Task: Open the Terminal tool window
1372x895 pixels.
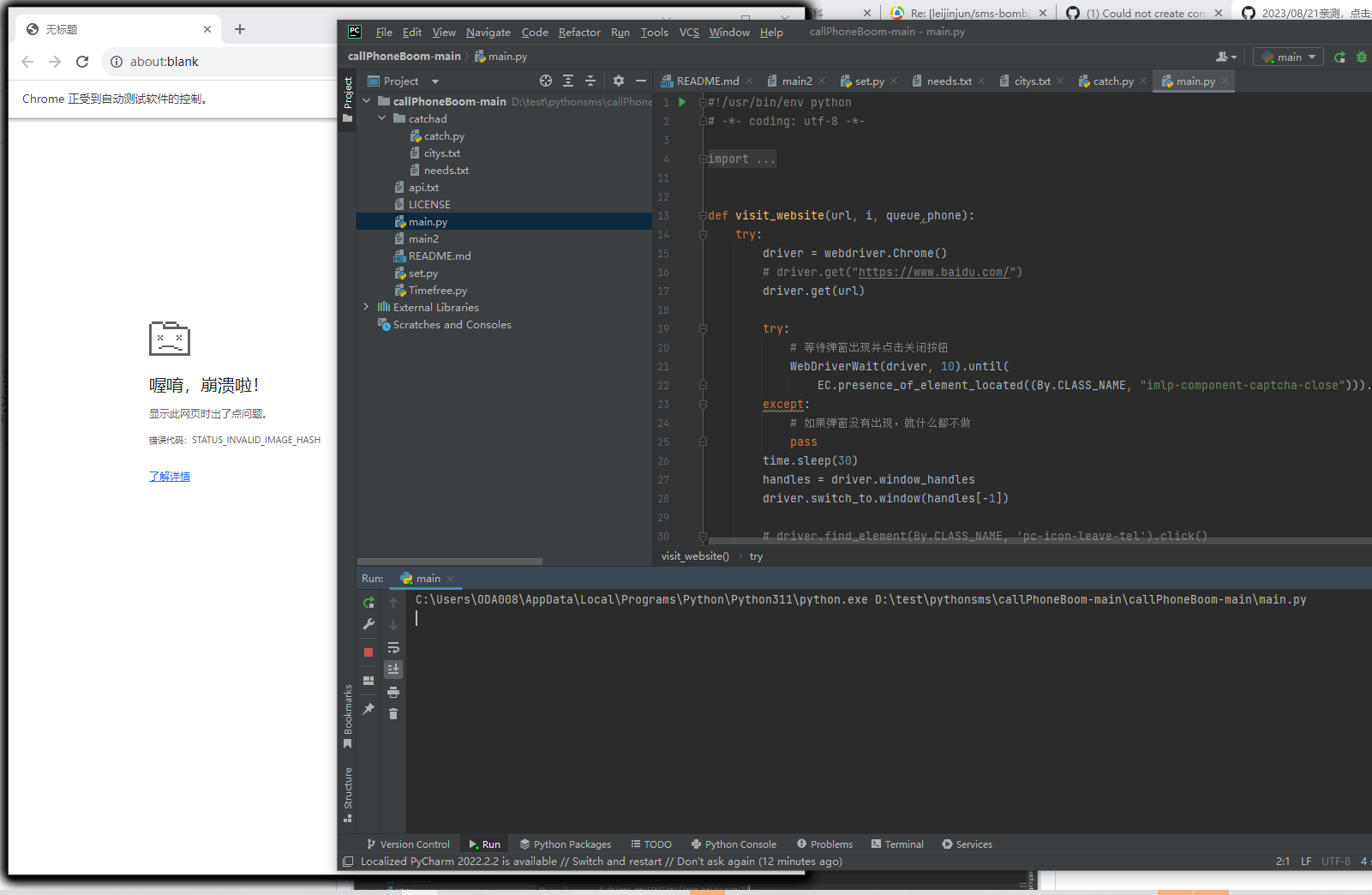Action: tap(897, 844)
